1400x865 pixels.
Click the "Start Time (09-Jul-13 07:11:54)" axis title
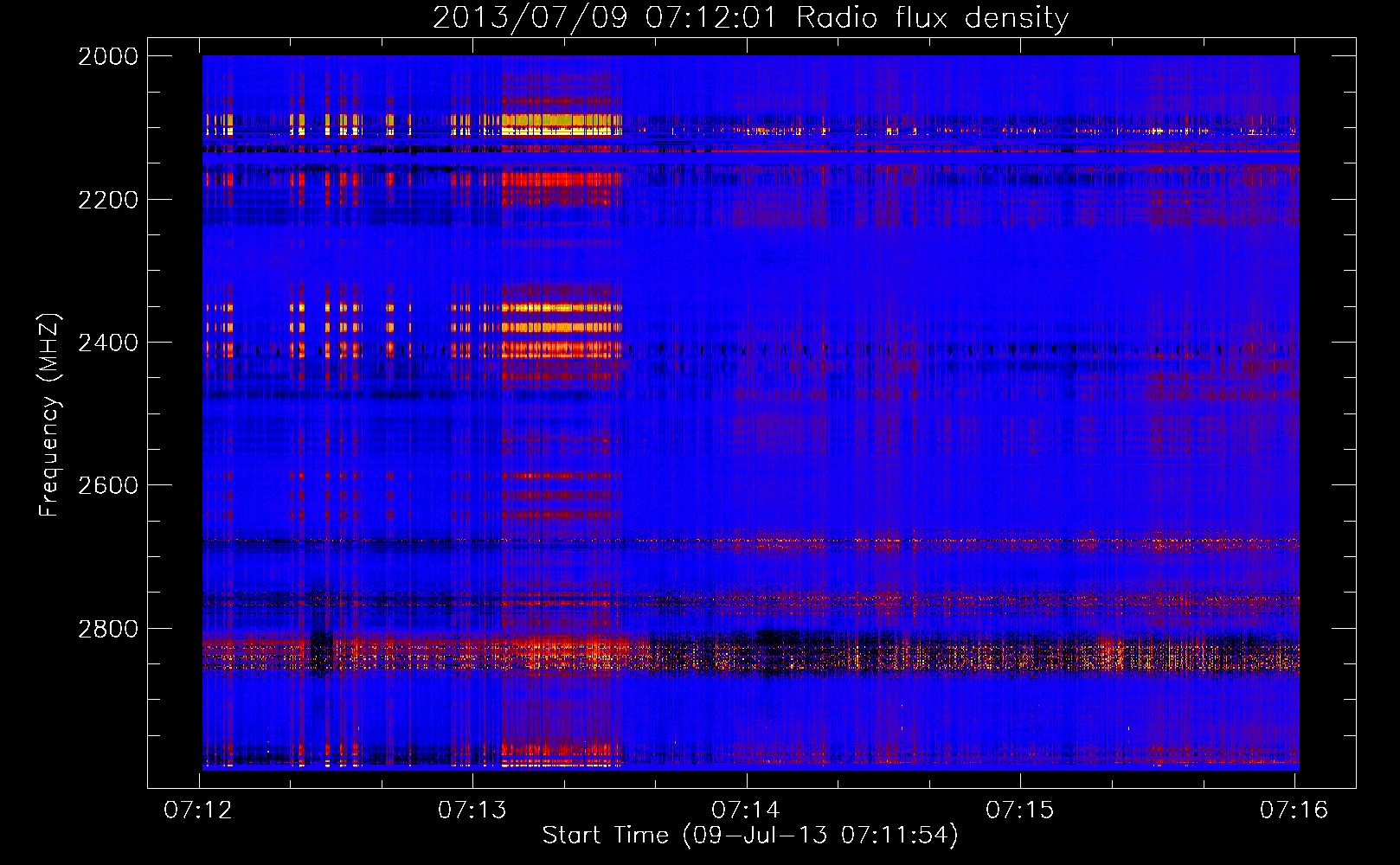tap(750, 836)
